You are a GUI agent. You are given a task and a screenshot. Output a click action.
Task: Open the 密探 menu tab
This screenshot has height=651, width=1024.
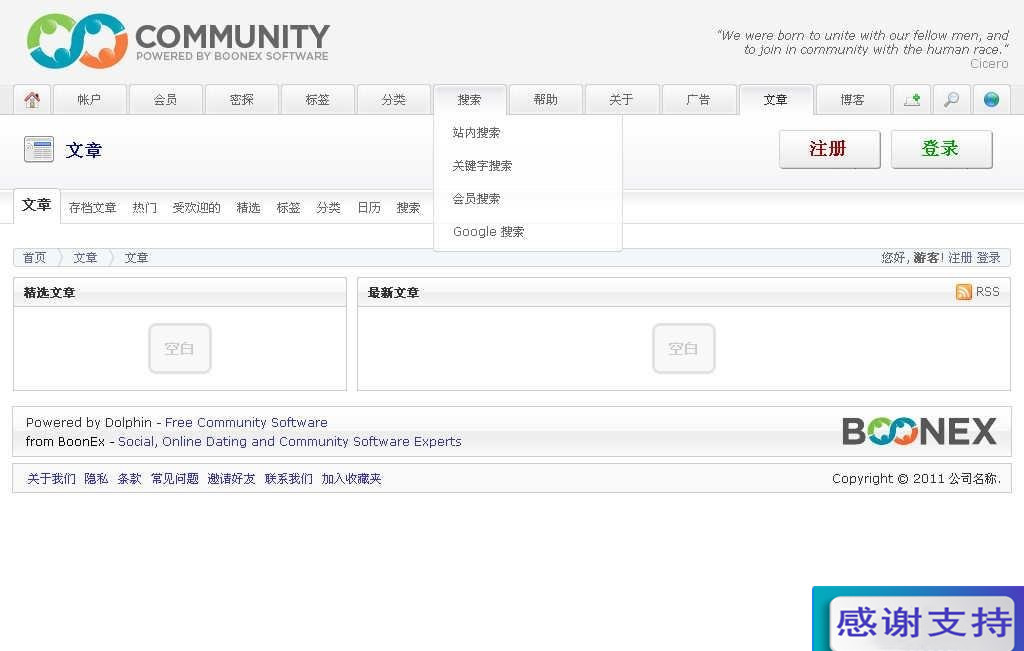point(242,100)
